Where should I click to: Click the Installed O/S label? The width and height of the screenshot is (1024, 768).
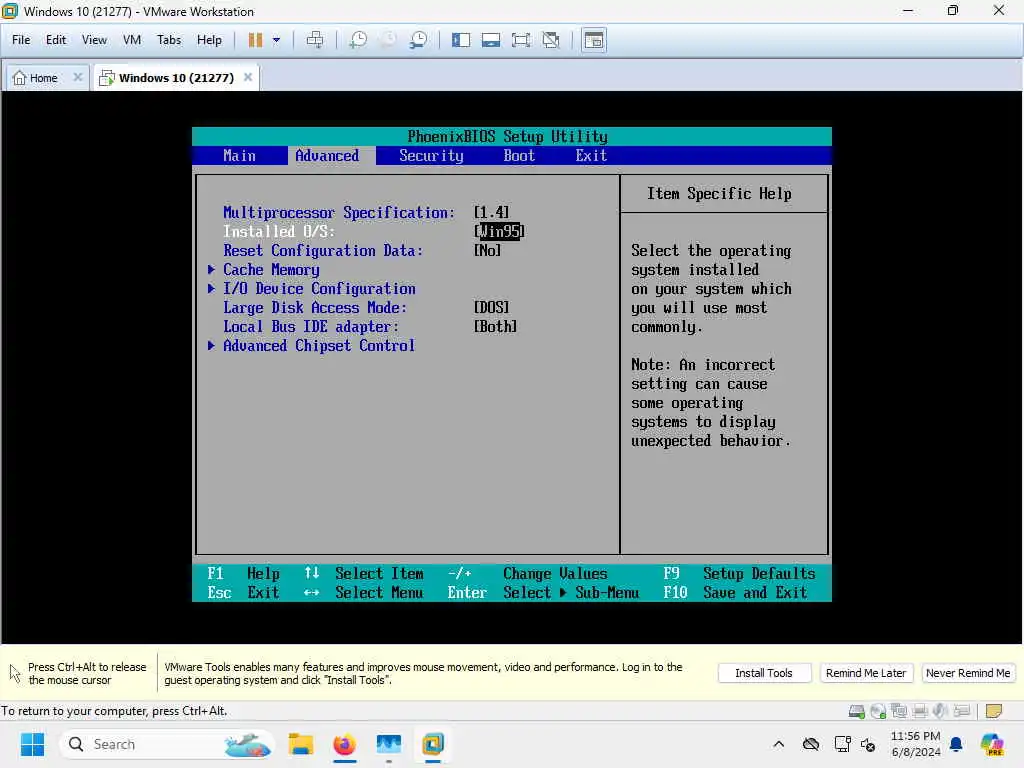[279, 231]
